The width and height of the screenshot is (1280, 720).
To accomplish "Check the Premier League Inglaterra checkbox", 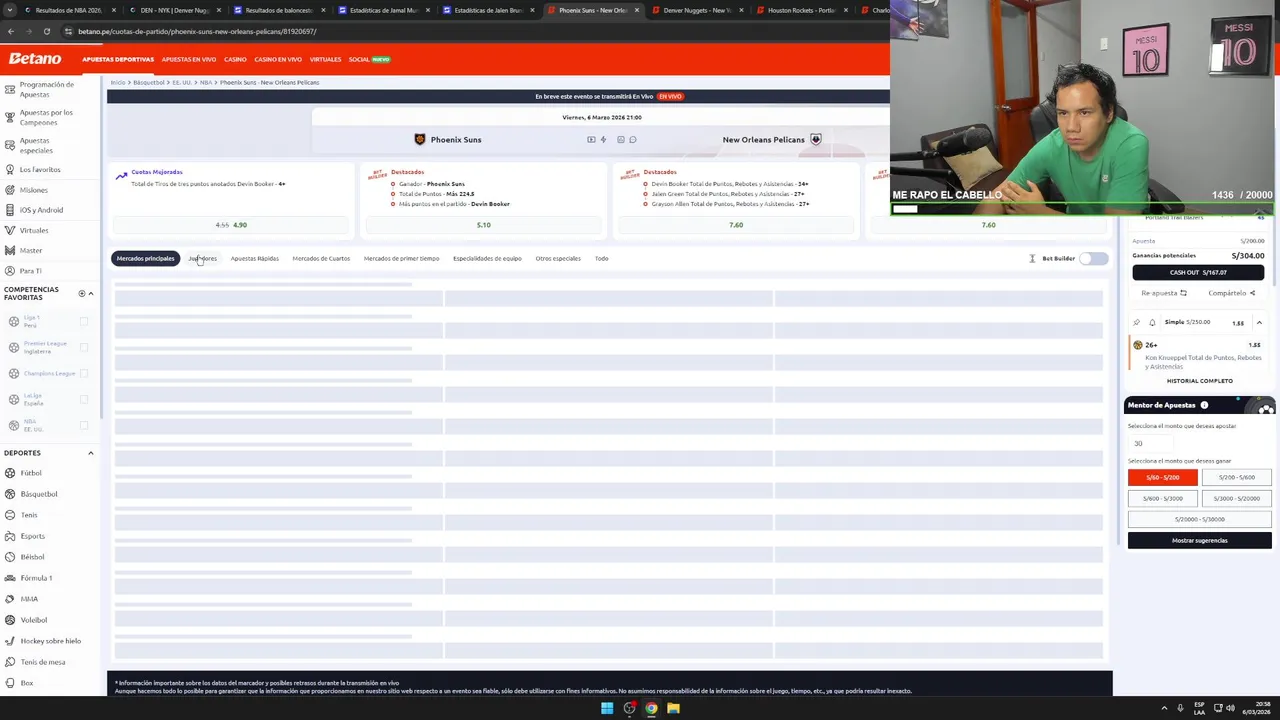I will (84, 348).
